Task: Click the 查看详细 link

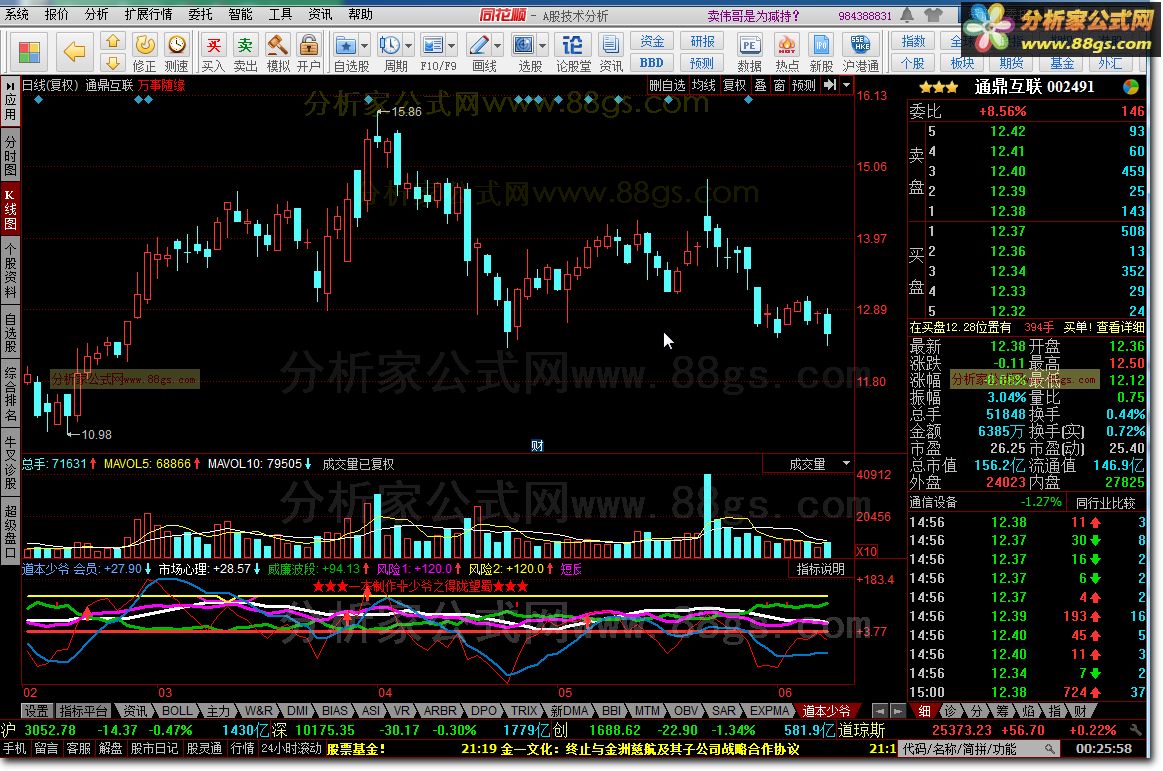Action: (x=1120, y=327)
